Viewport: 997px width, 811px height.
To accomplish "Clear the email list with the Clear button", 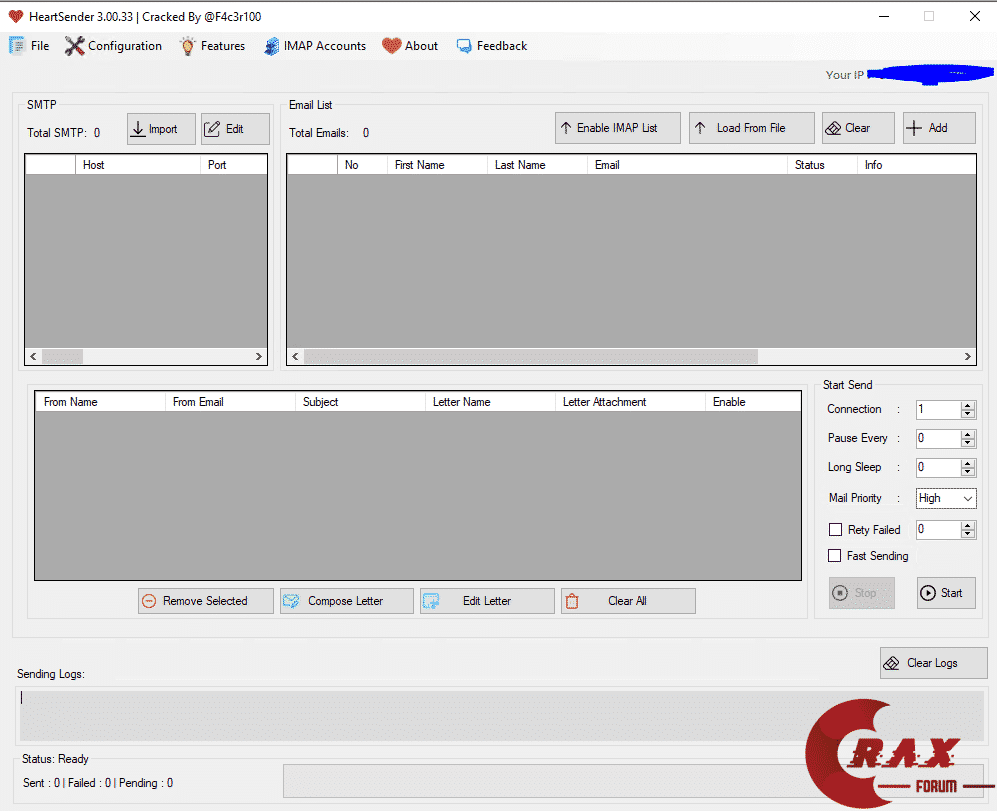I will [x=858, y=128].
